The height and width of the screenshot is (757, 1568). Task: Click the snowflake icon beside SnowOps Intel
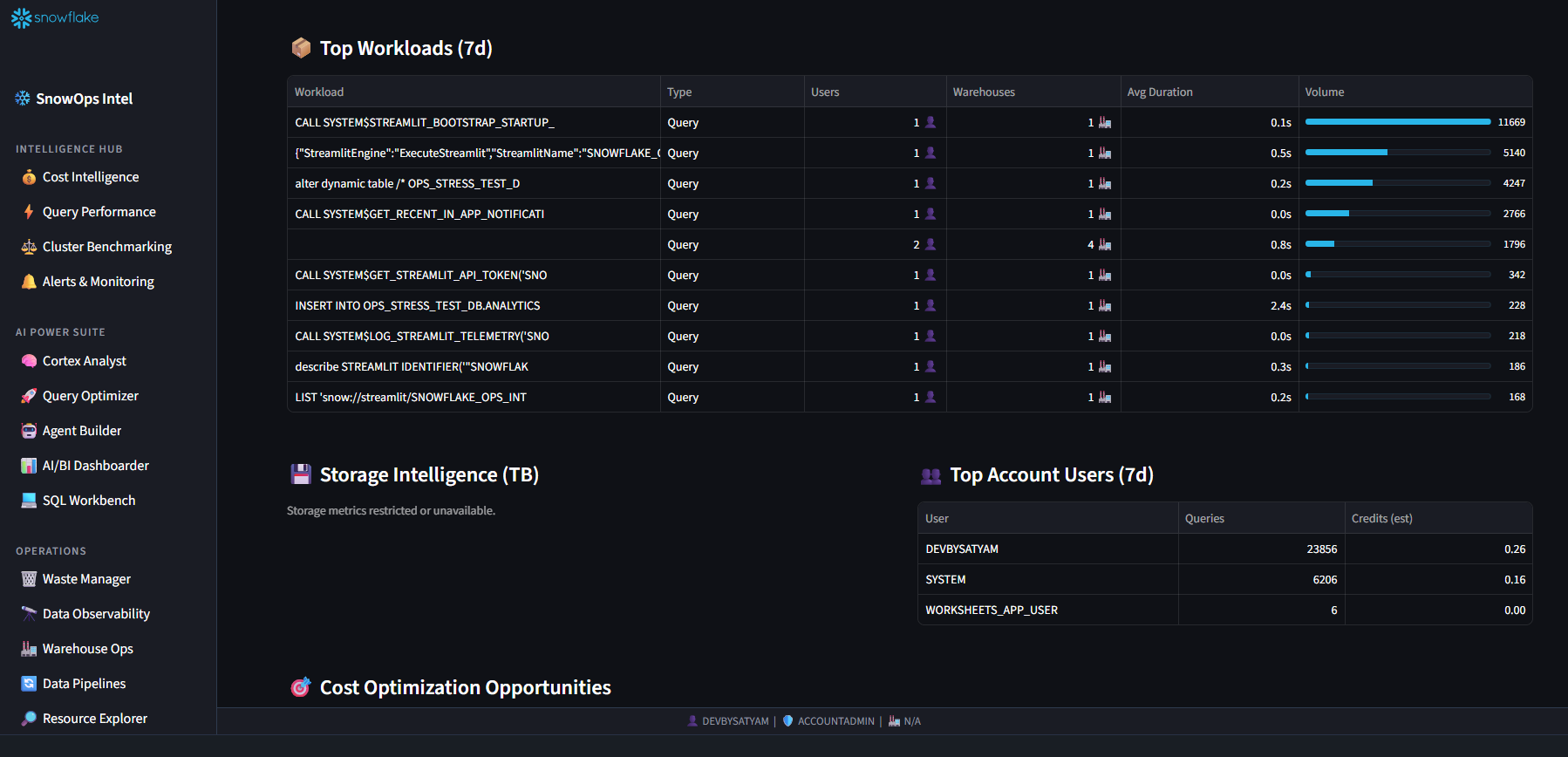(x=23, y=99)
